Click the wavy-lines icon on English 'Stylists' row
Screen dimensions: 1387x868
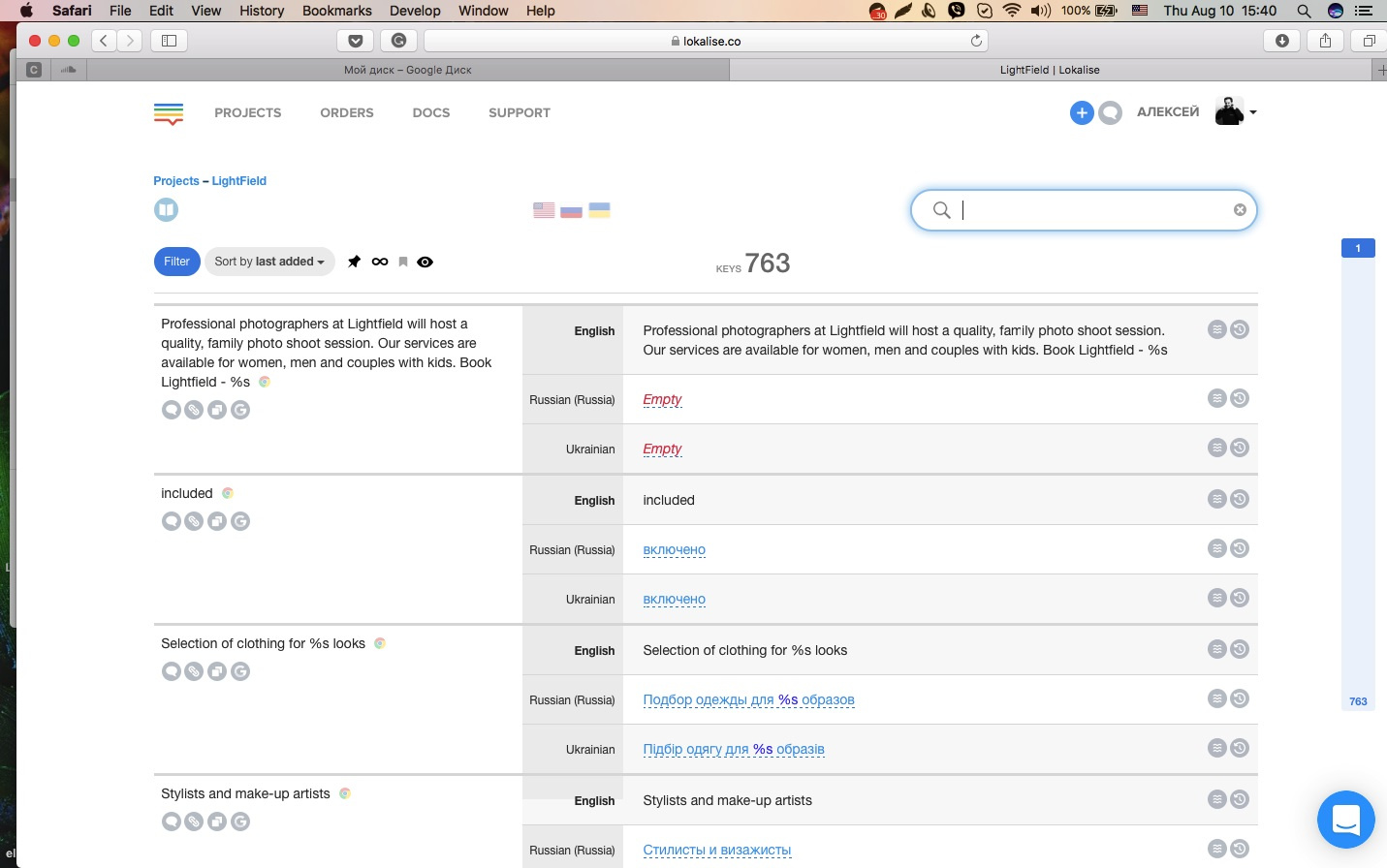point(1217,799)
